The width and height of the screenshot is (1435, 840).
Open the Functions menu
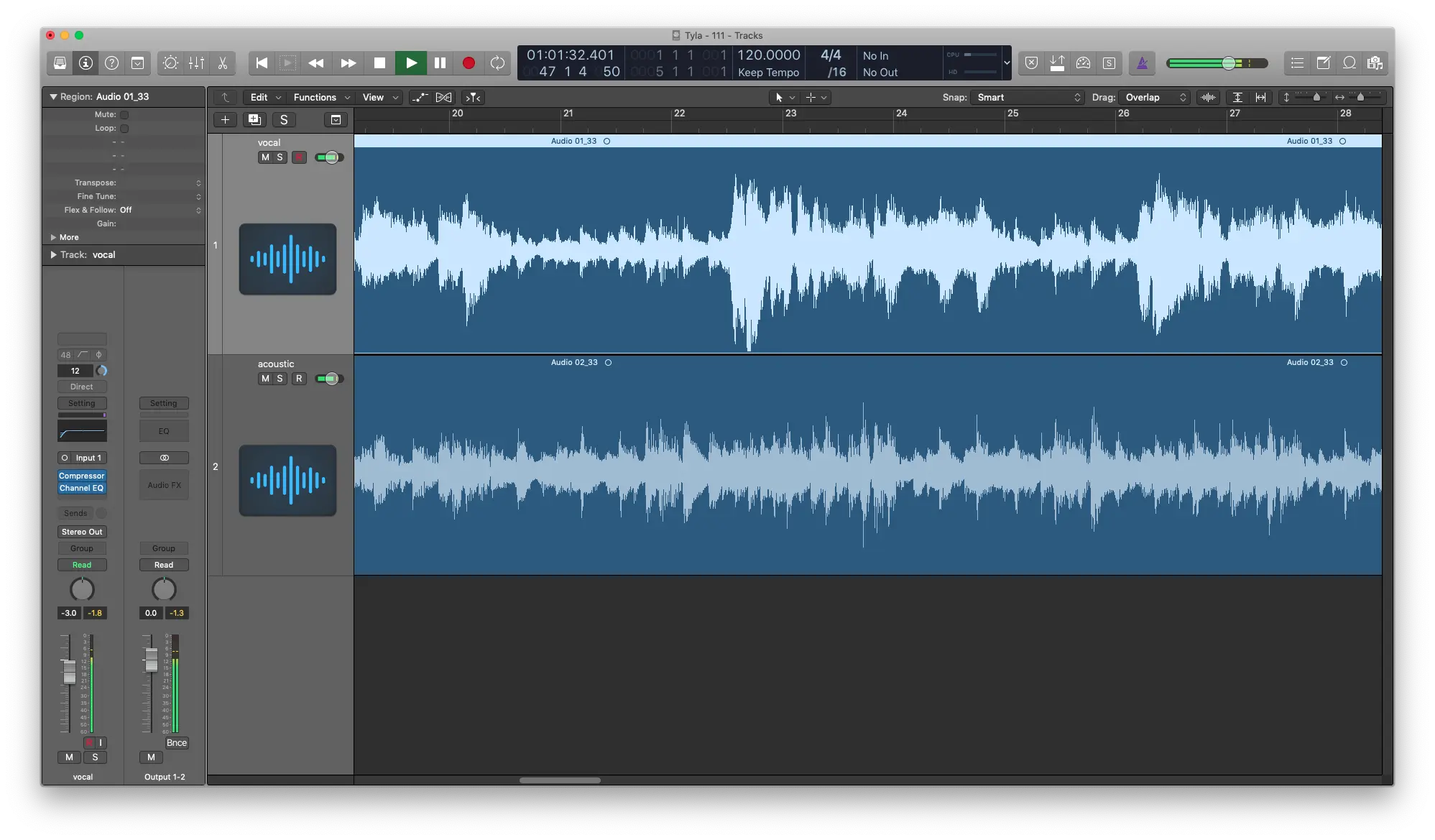[321, 97]
